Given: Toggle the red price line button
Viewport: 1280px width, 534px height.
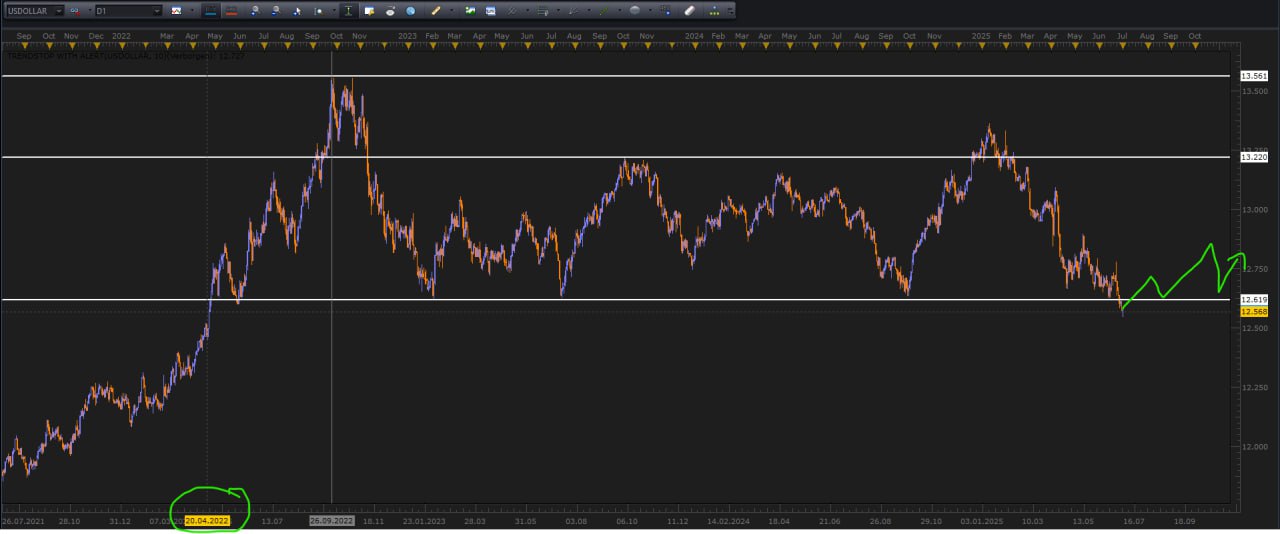Looking at the screenshot, I should click(x=232, y=11).
